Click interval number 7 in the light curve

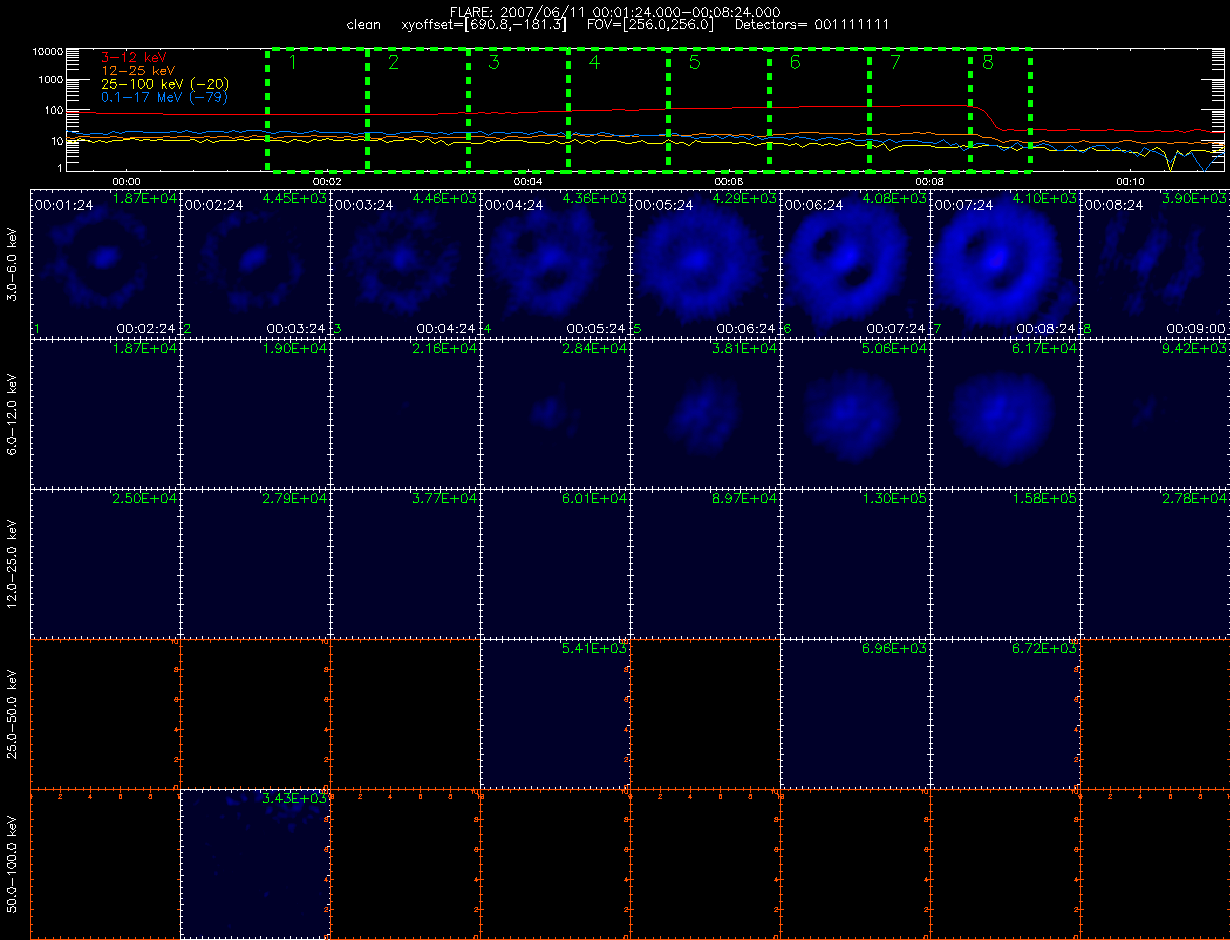(895, 63)
